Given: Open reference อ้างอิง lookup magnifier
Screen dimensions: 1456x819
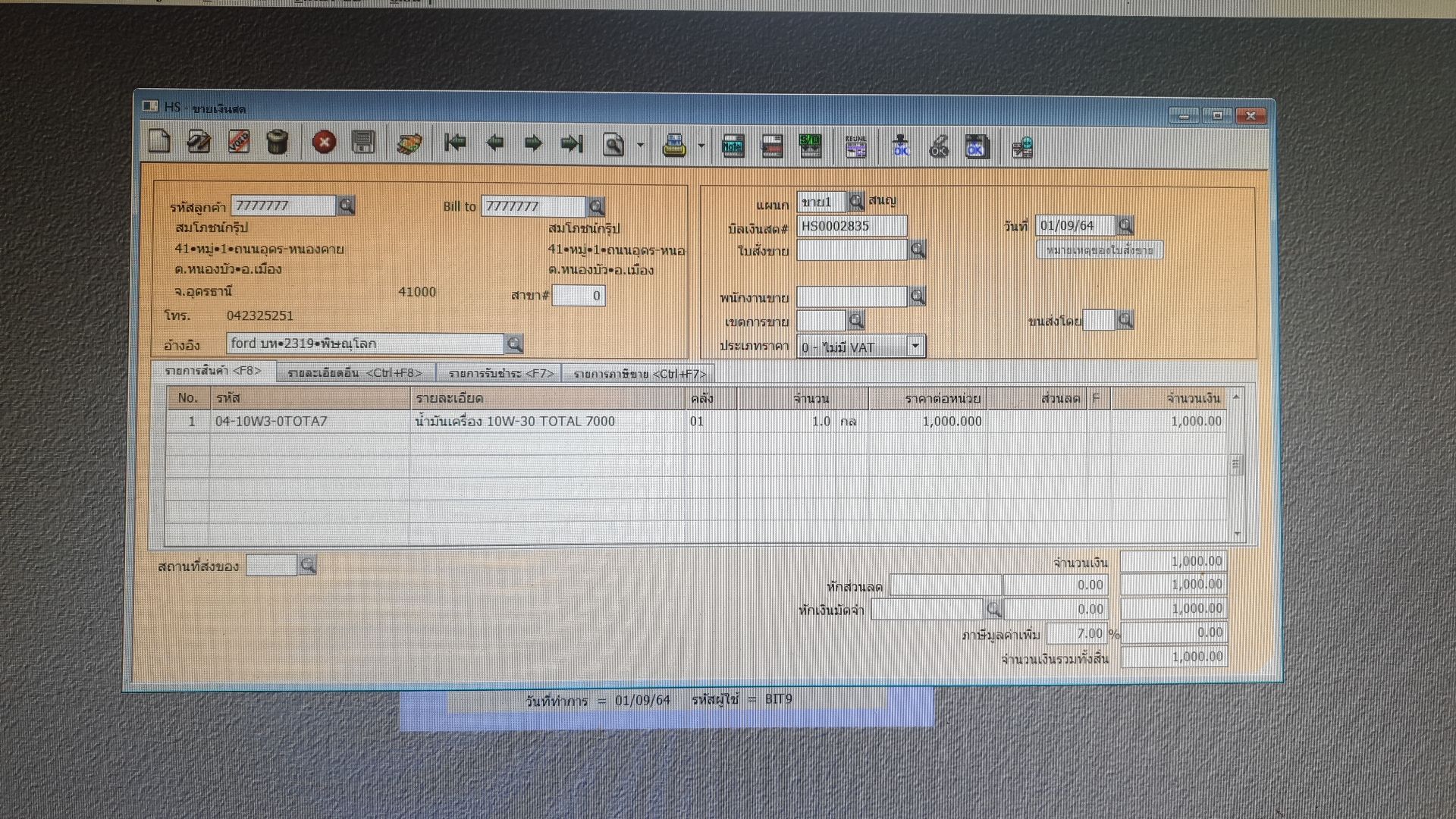Looking at the screenshot, I should (x=514, y=344).
